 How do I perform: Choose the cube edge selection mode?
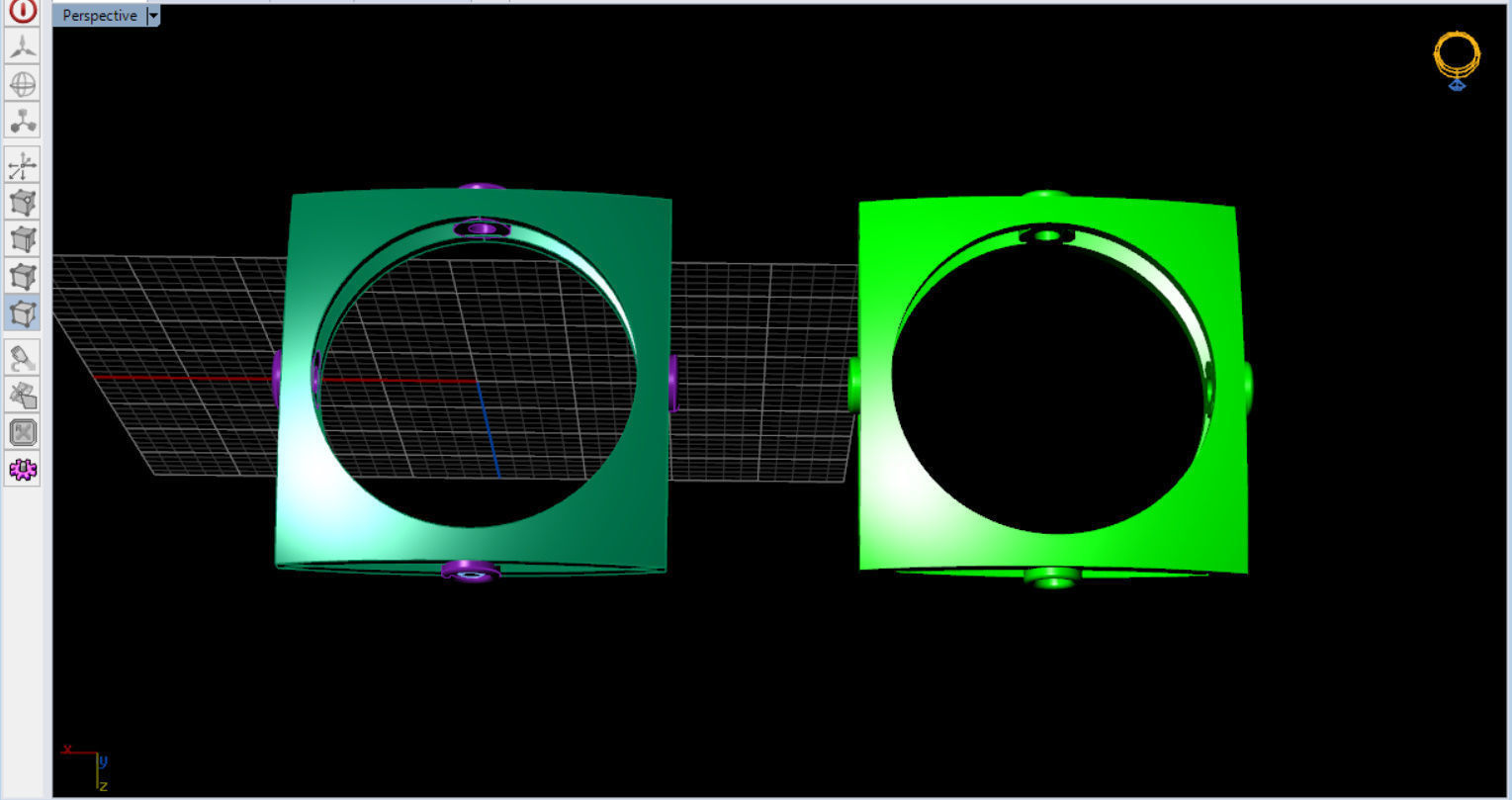[23, 239]
